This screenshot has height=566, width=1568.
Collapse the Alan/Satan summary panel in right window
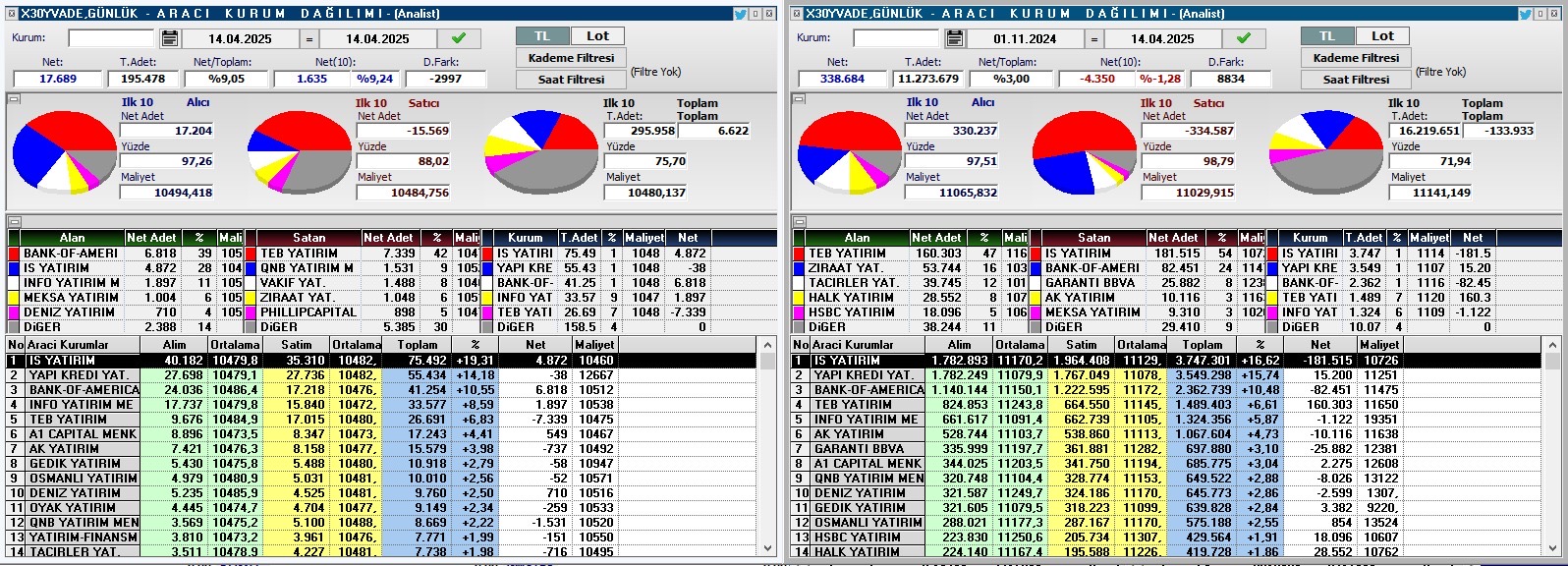[799, 221]
